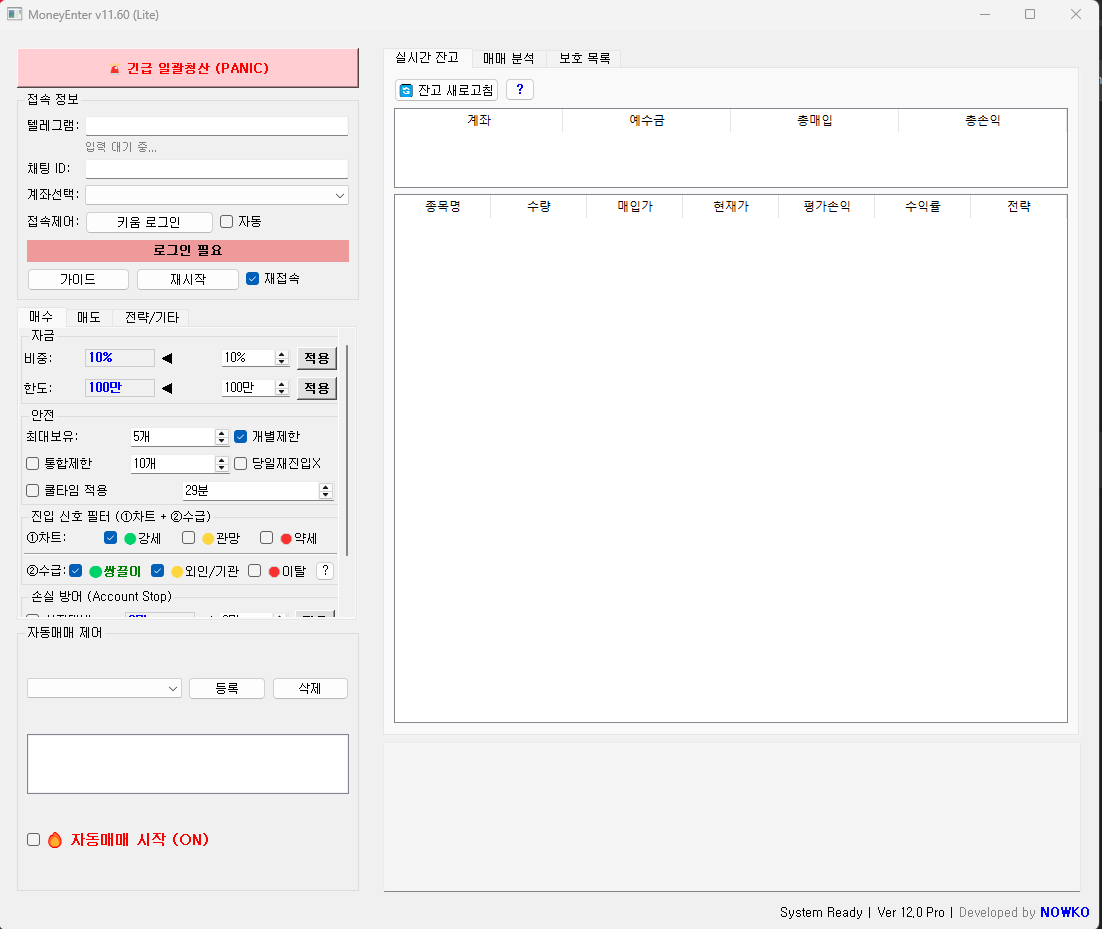
Task: Open help via the ? icon beside 잔고 새로고침
Action: (519, 89)
